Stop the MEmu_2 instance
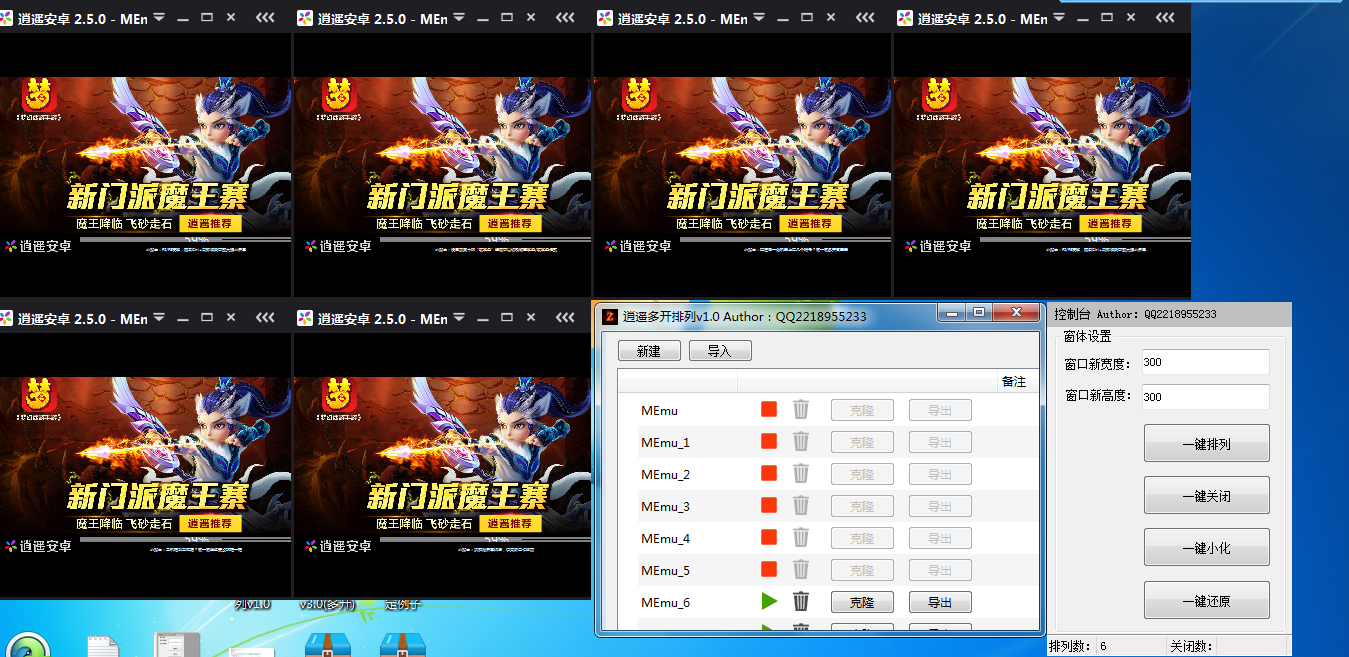This screenshot has width=1349, height=657. click(769, 473)
